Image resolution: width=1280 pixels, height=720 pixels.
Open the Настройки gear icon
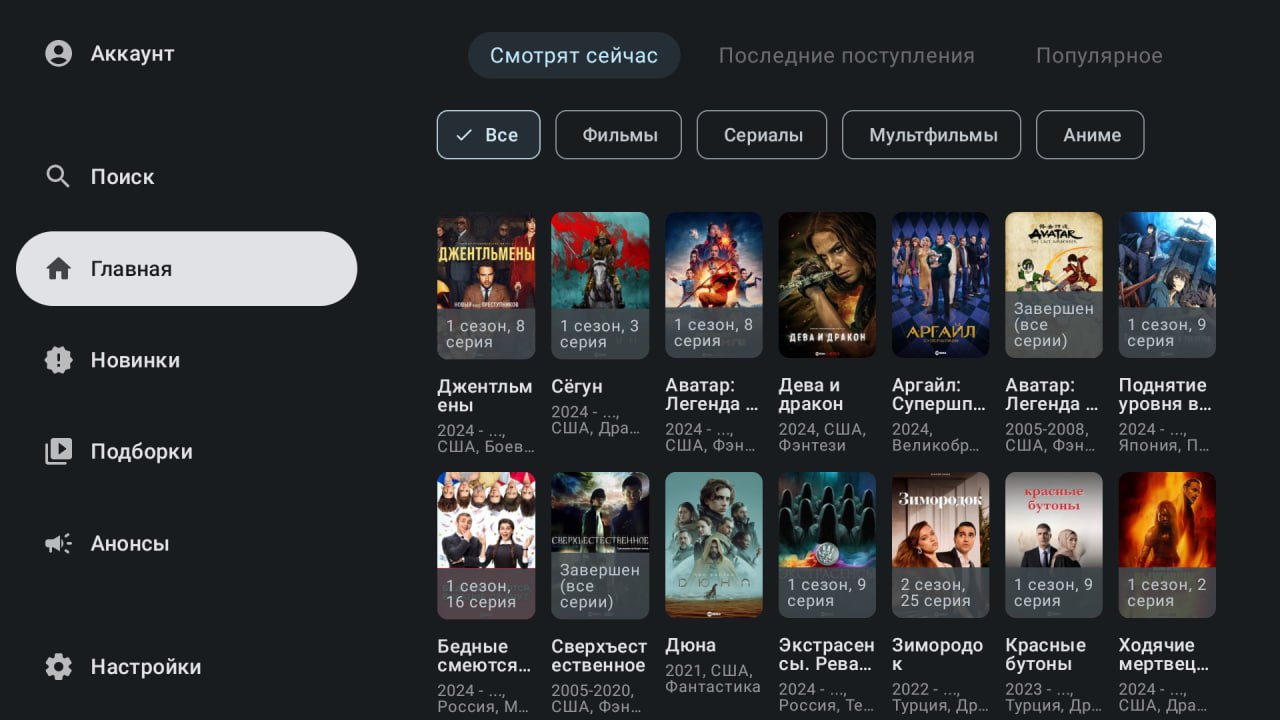coord(59,667)
